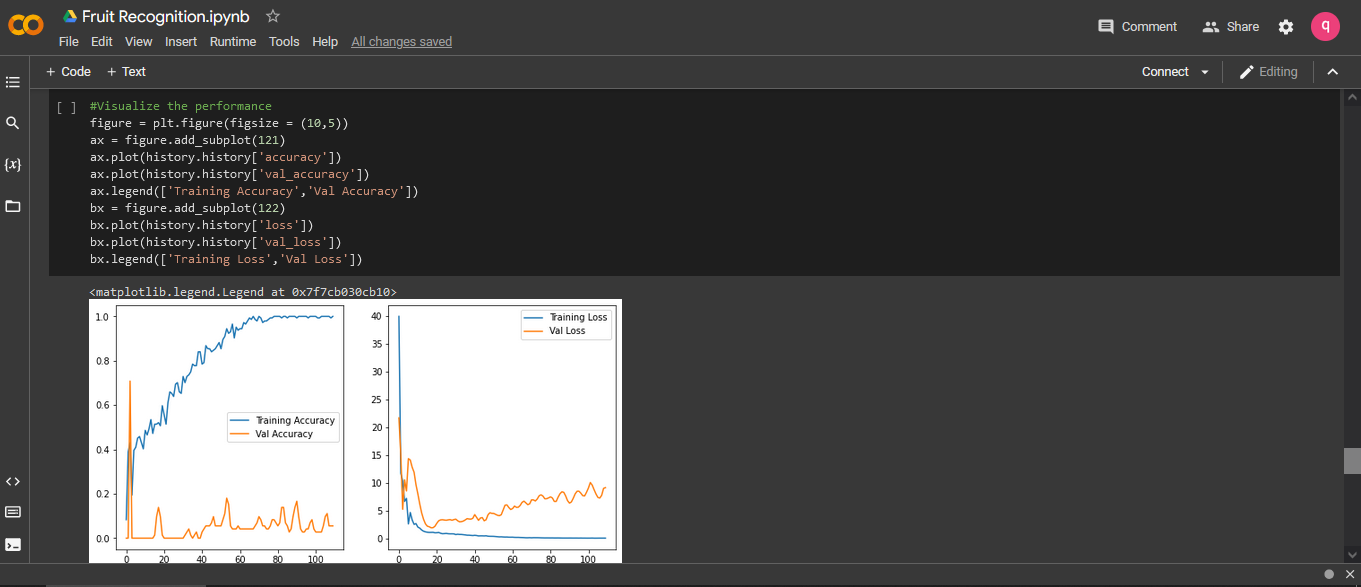Click the loss plot image
This screenshot has width=1361, height=587.
coord(500,428)
